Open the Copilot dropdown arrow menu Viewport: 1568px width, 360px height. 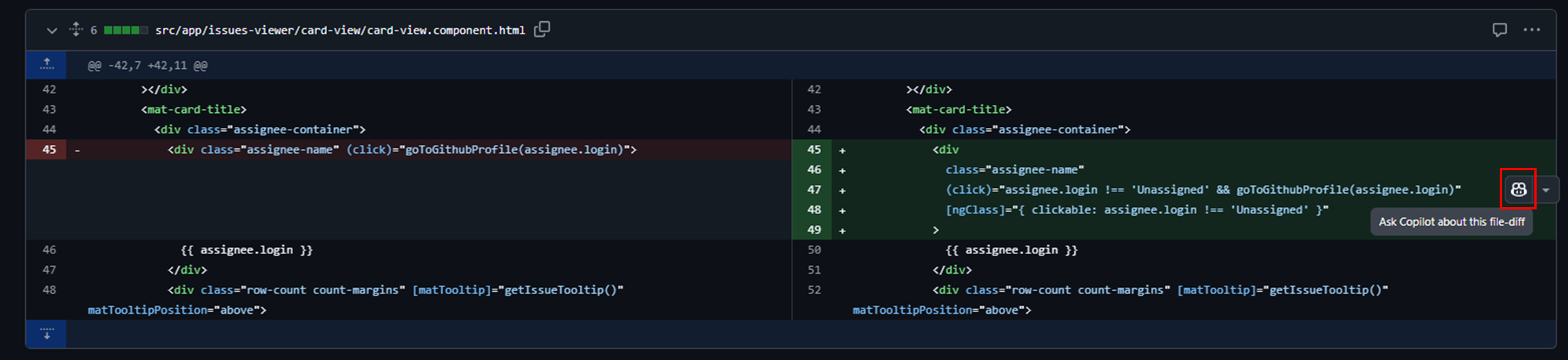tap(1546, 190)
